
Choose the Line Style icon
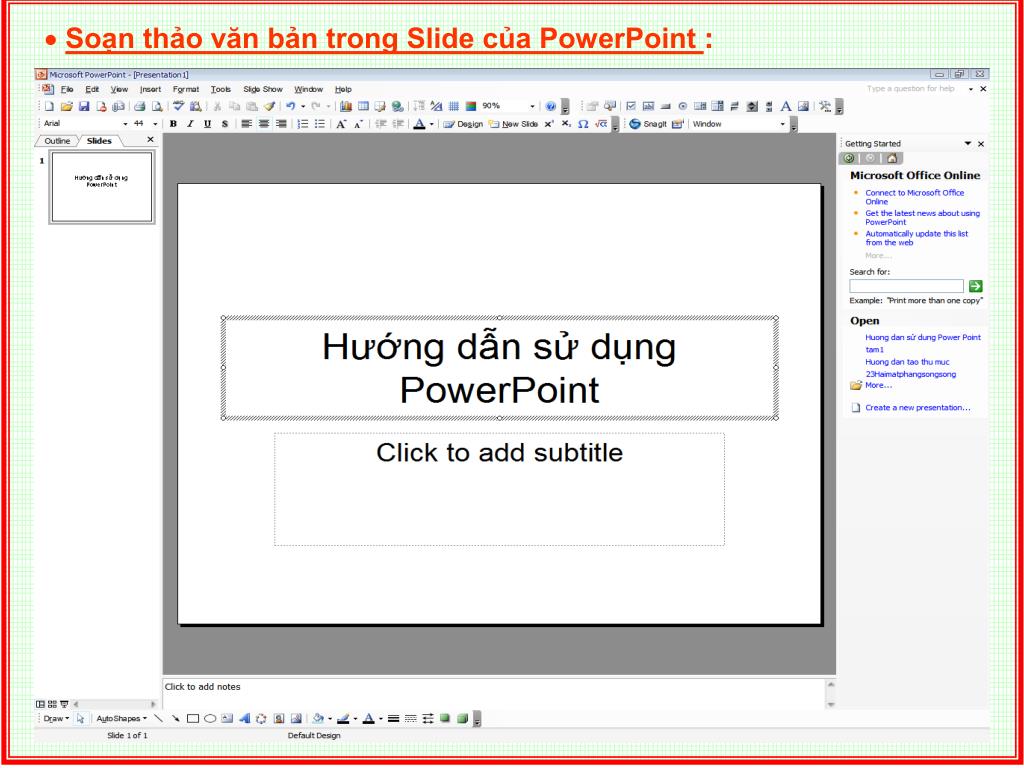(393, 718)
